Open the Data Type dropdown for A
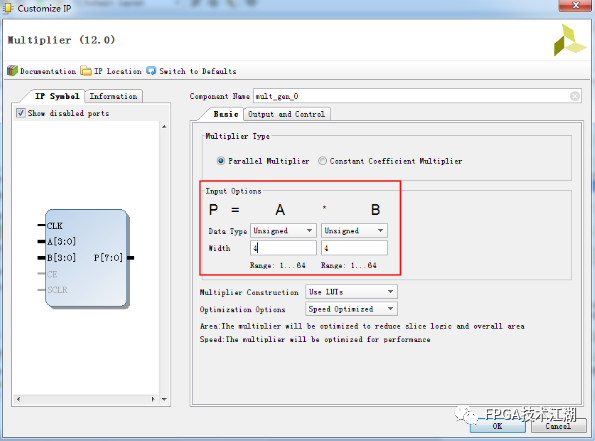 click(x=283, y=231)
